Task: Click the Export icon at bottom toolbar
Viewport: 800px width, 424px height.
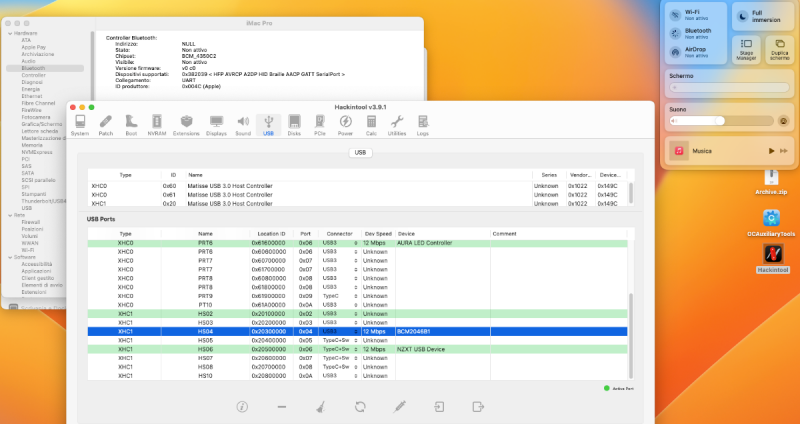Action: 477,407
